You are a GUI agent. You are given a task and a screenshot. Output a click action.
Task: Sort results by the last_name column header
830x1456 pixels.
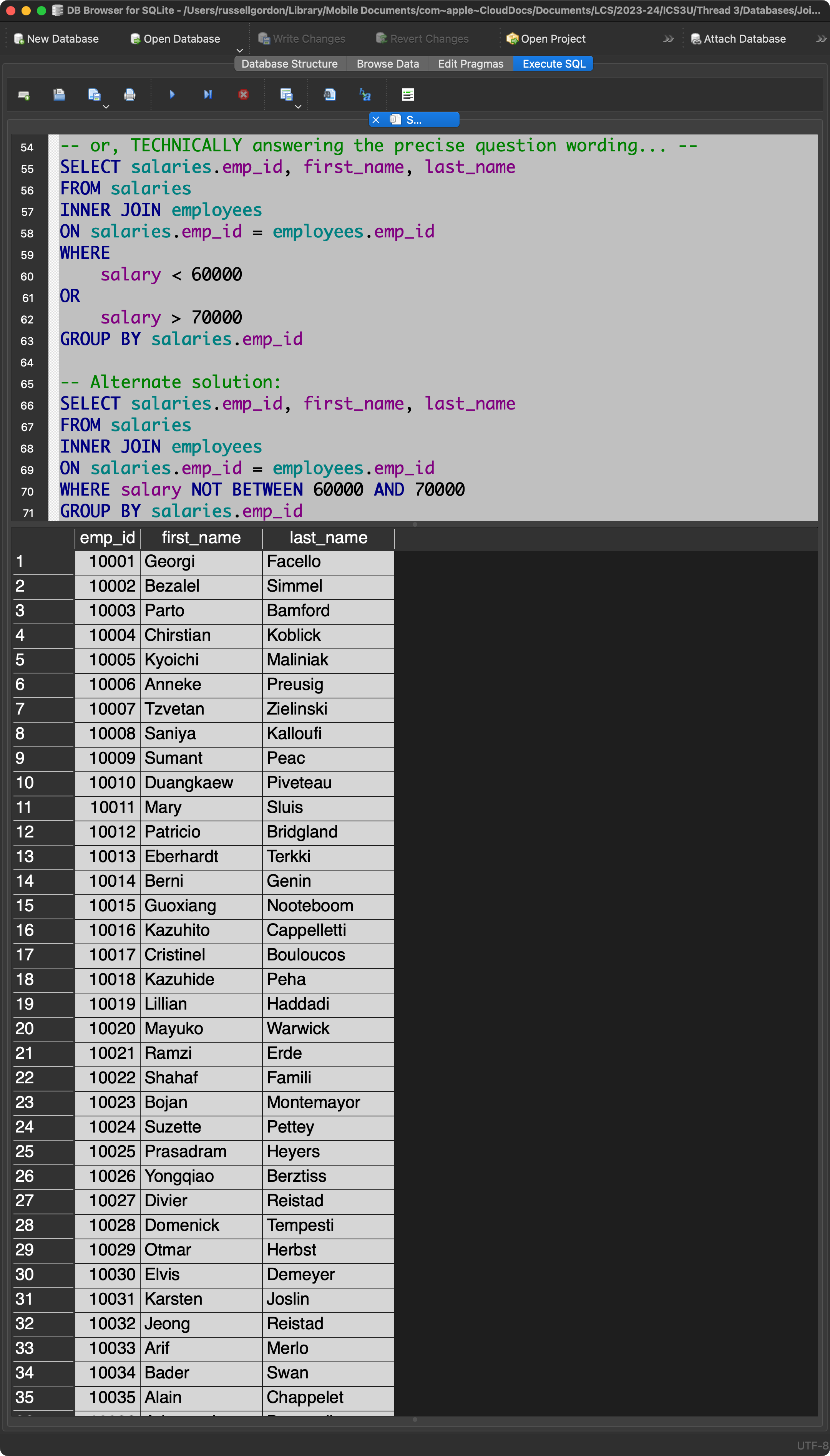point(328,538)
